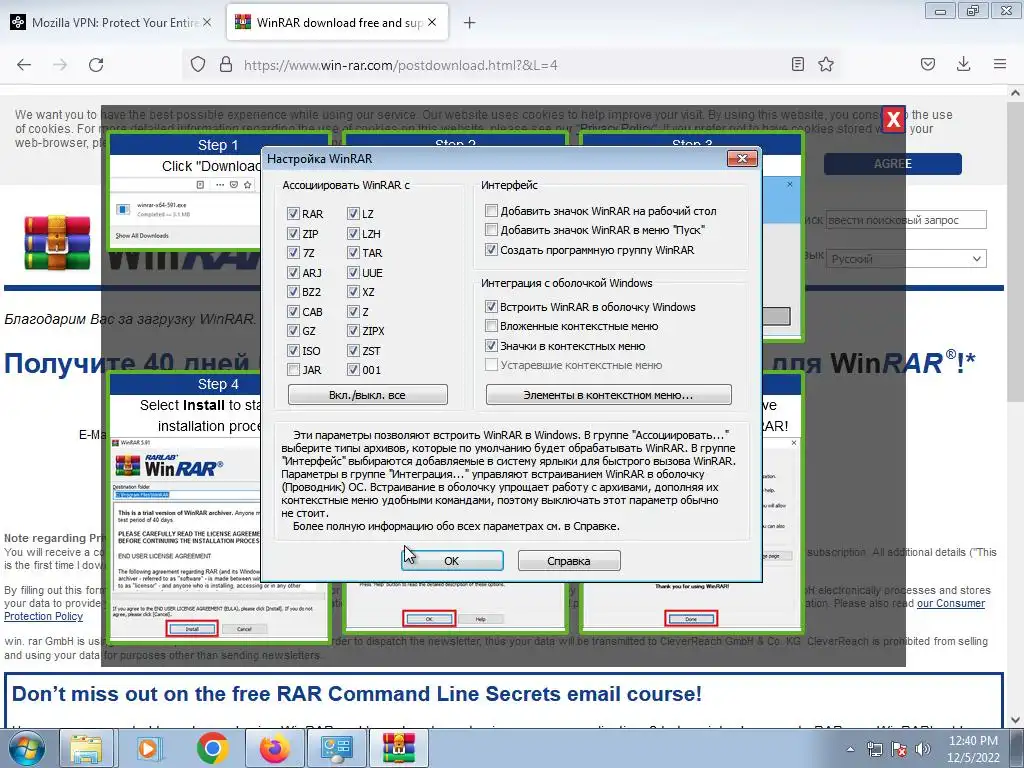The width and height of the screenshot is (1024, 768).
Task: Toggle ISO association checkbox
Action: point(293,351)
